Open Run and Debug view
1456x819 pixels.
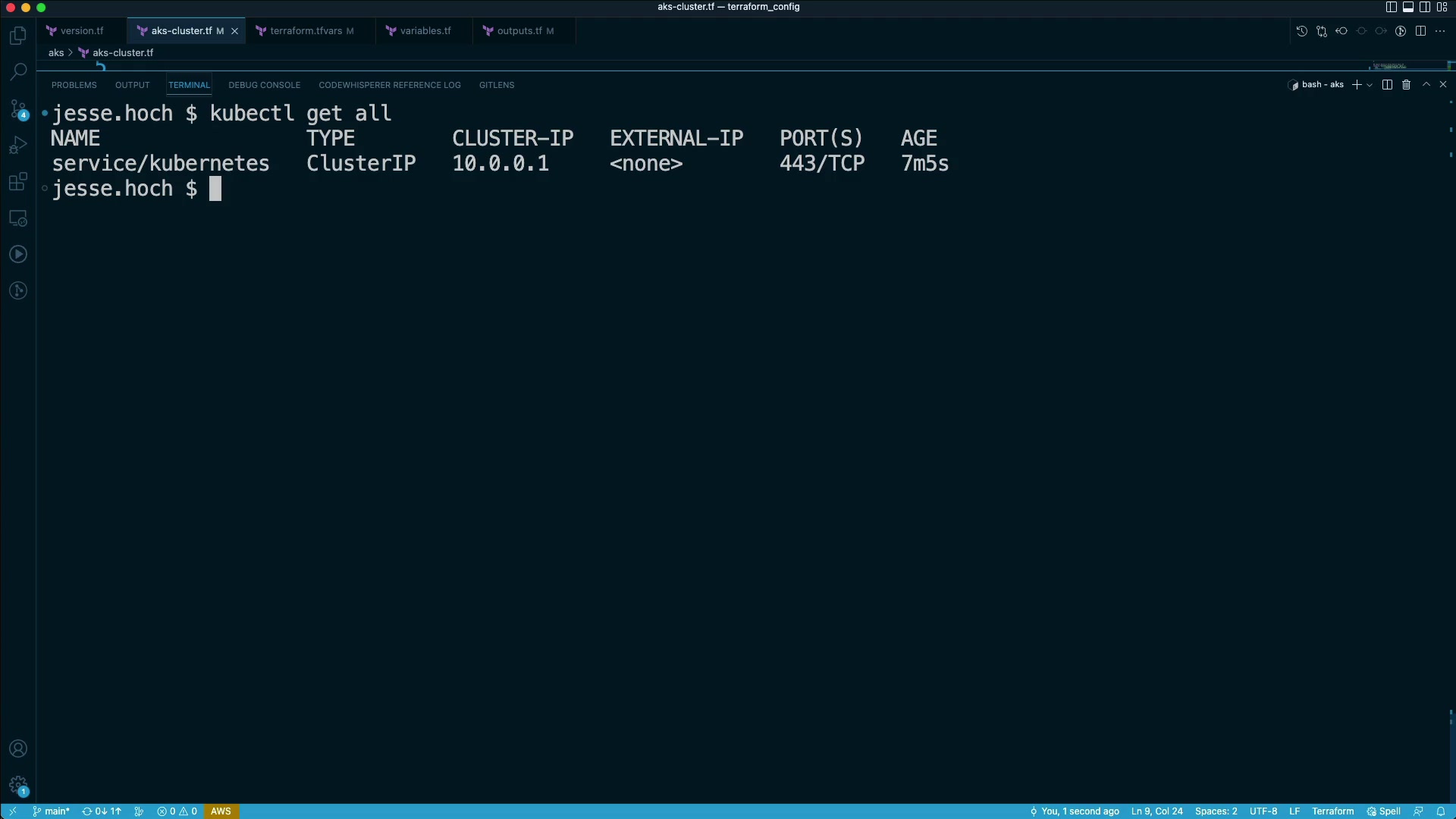coord(18,146)
